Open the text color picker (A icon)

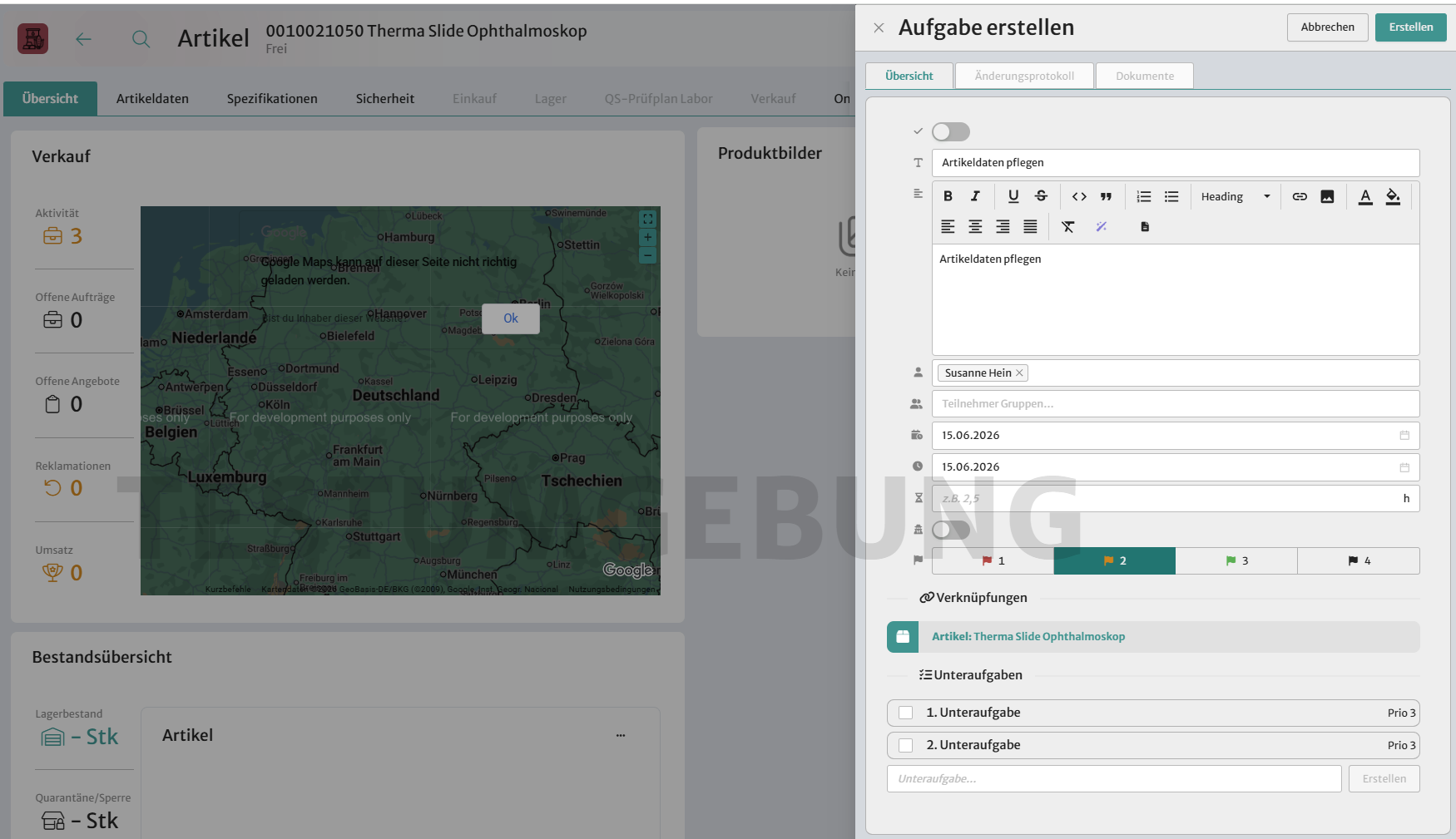click(x=1365, y=196)
